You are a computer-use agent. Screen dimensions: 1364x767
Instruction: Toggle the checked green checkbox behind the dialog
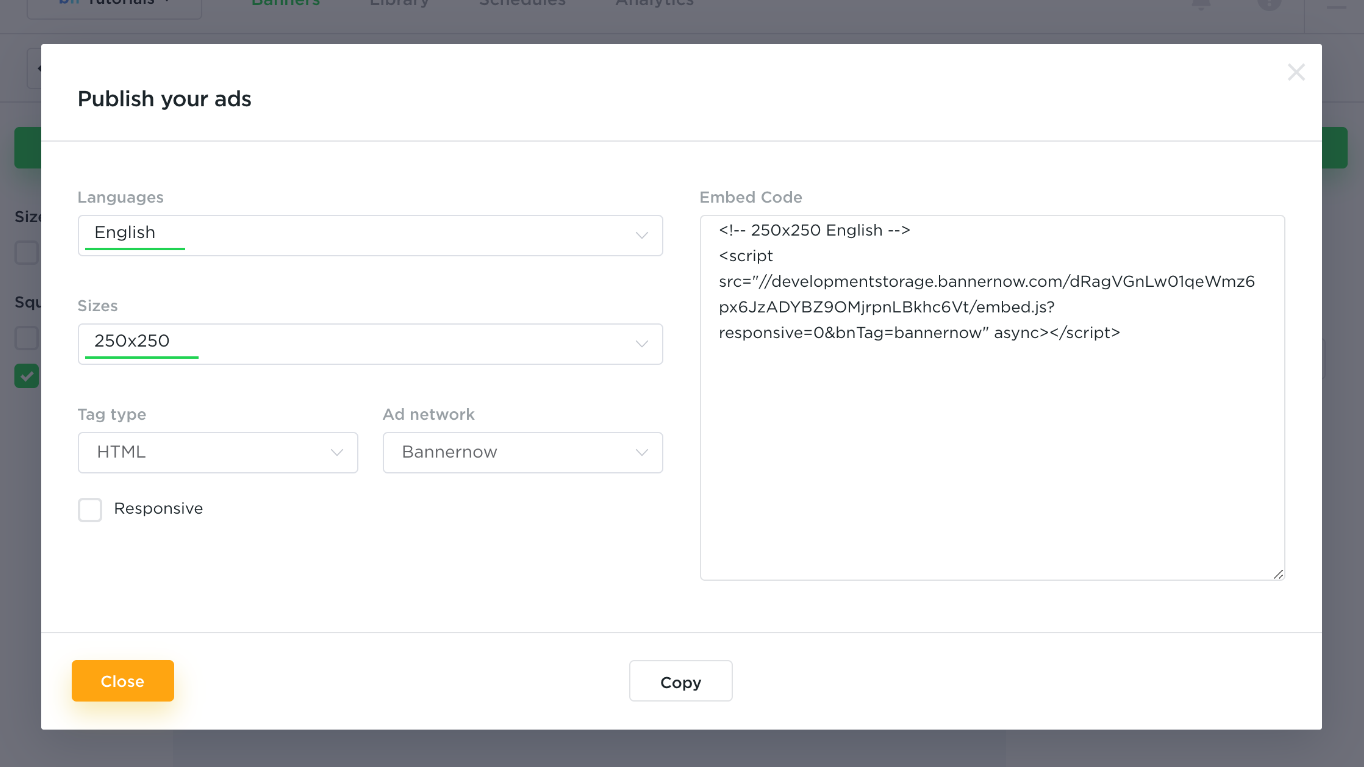26,376
